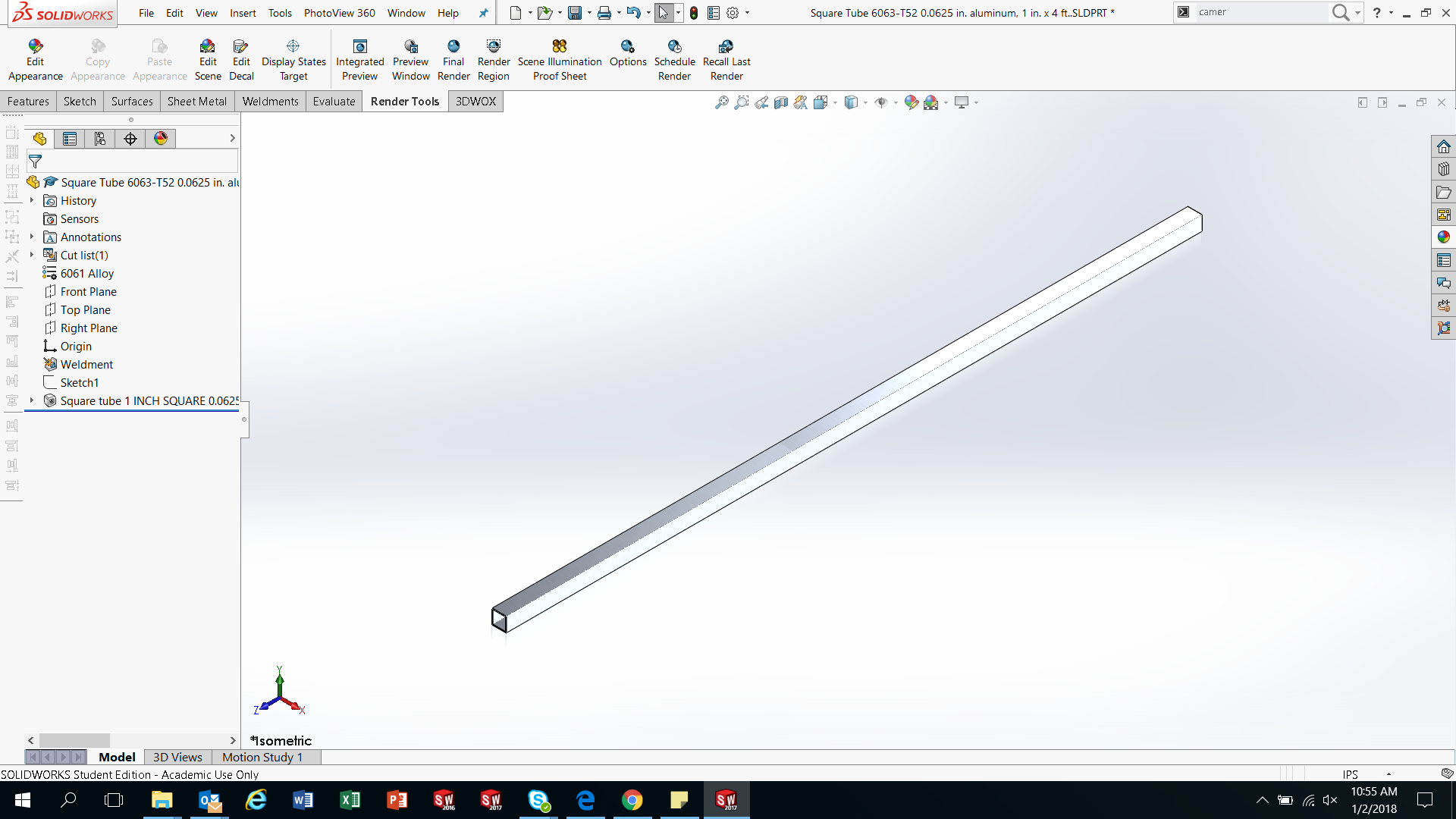Switch to the Render Tools tab
Viewport: 1456px width, 819px height.
click(404, 101)
